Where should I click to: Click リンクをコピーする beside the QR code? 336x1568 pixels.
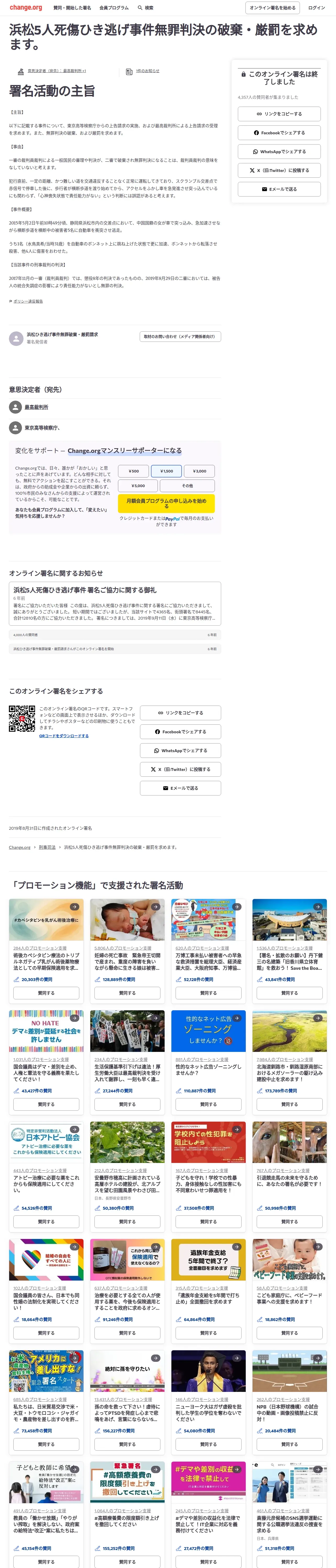(x=181, y=713)
